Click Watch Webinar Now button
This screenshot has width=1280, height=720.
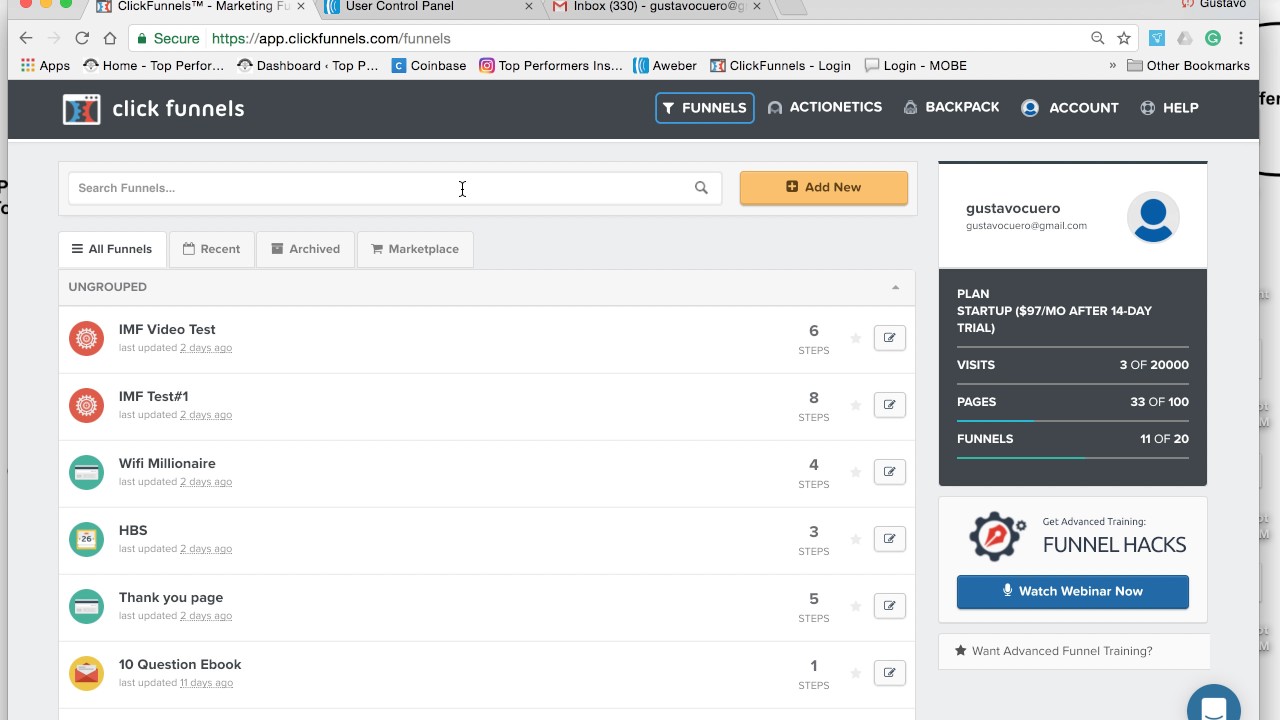tap(1073, 591)
